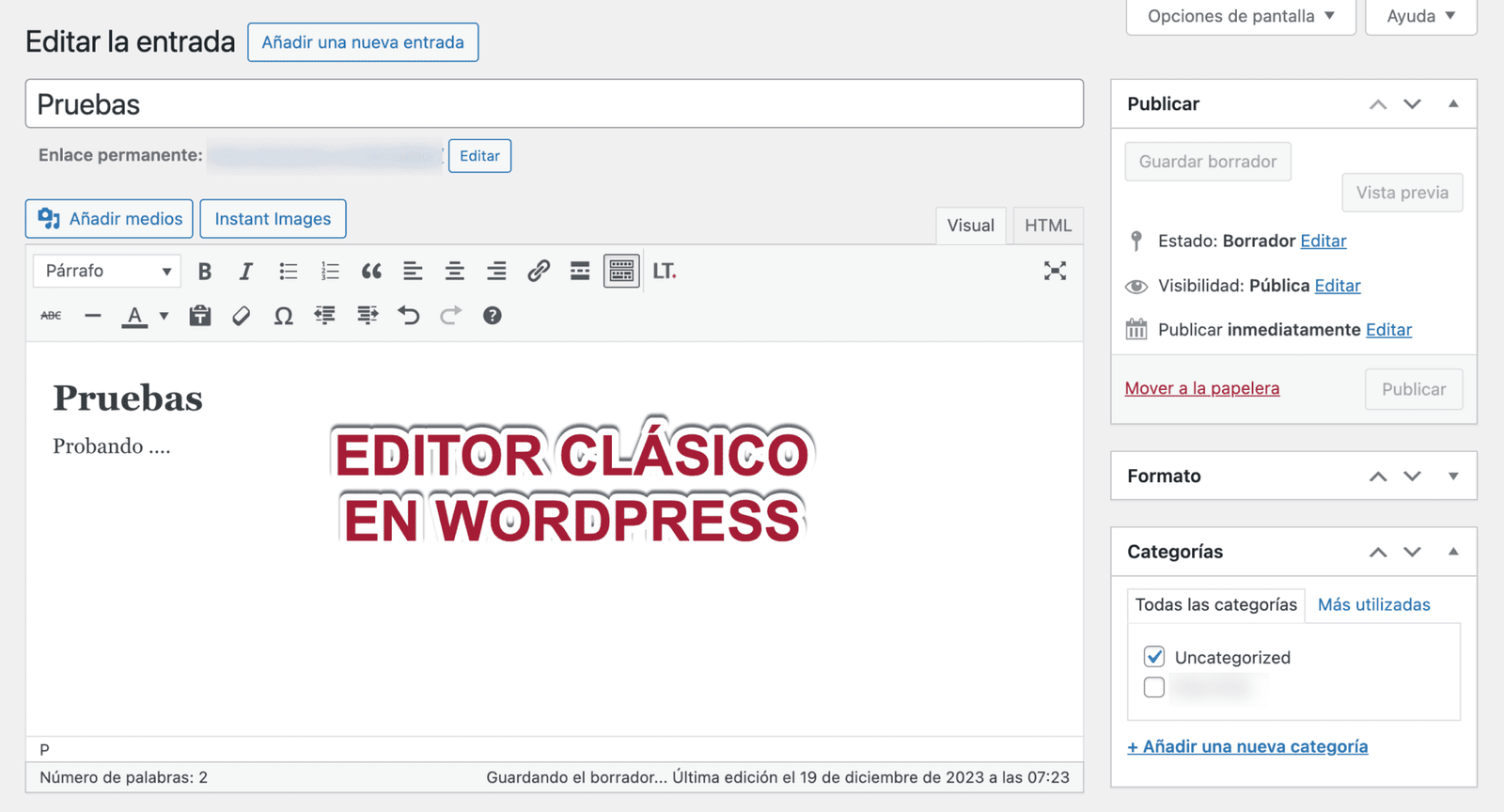Open the text color picker arrow
Screen dimensions: 1504x812
pyautogui.click(x=164, y=316)
